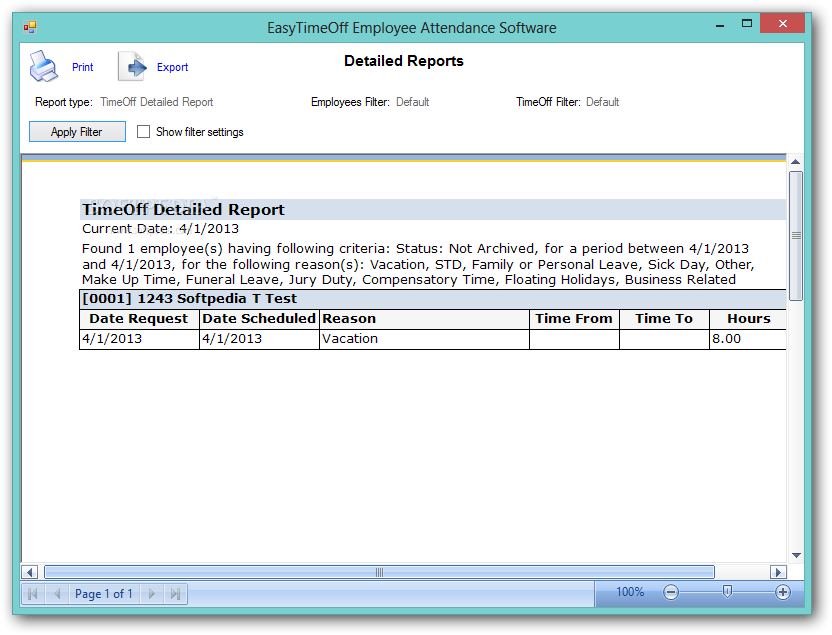Image resolution: width=832 pixels, height=635 pixels.
Task: Click the Export link
Action: click(x=172, y=67)
